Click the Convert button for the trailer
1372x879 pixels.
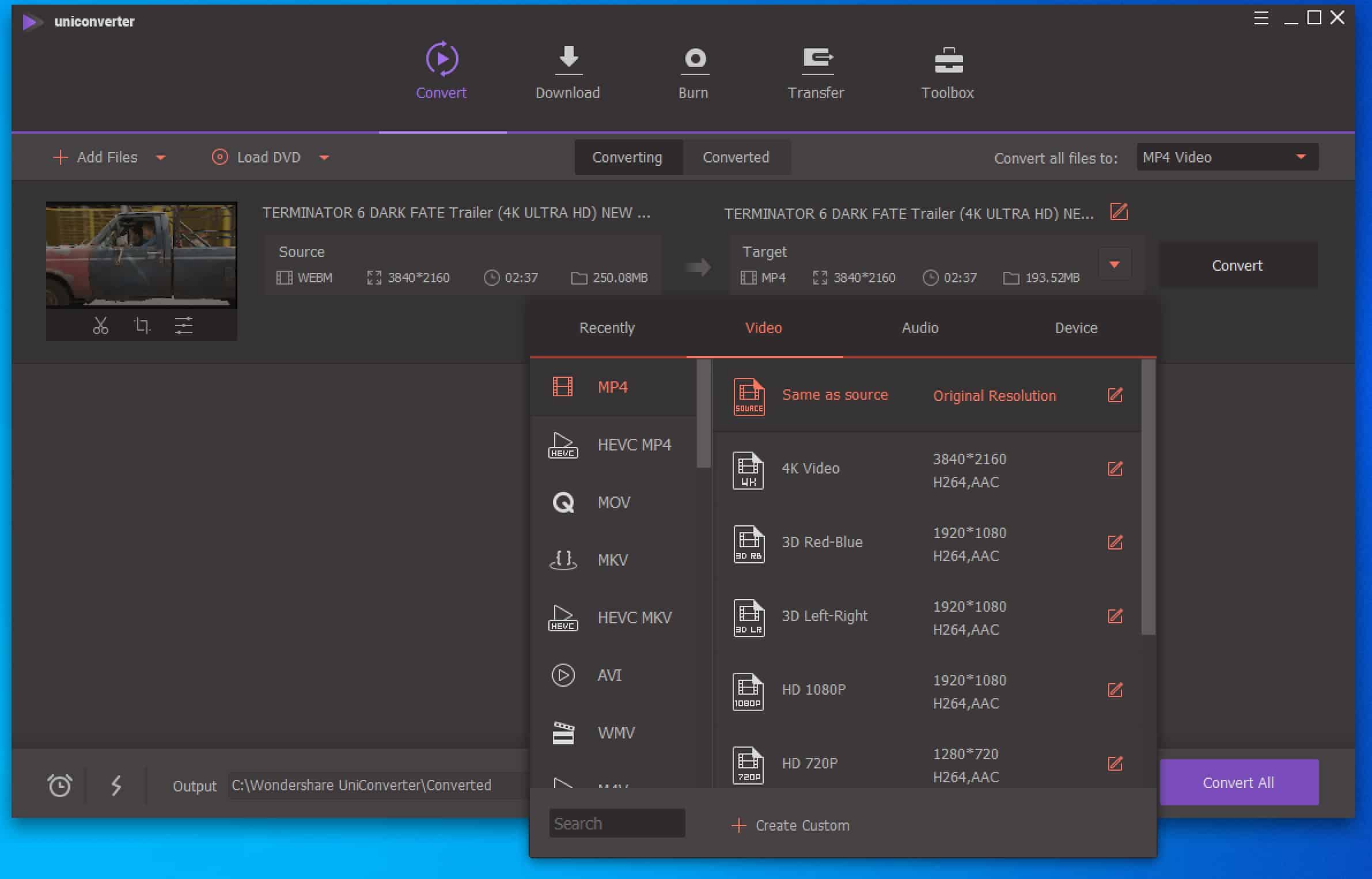1238,265
